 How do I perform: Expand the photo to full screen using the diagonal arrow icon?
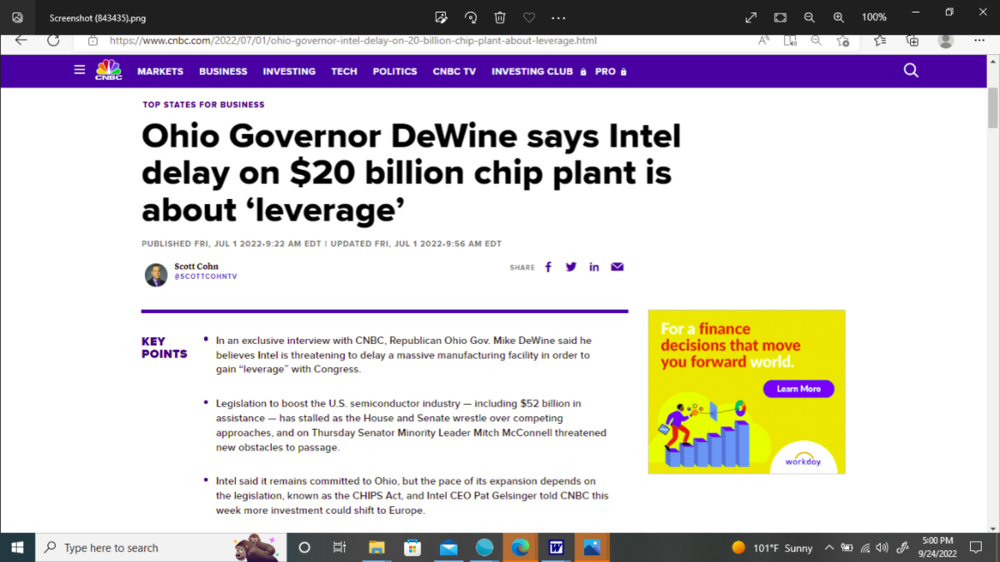click(x=751, y=18)
